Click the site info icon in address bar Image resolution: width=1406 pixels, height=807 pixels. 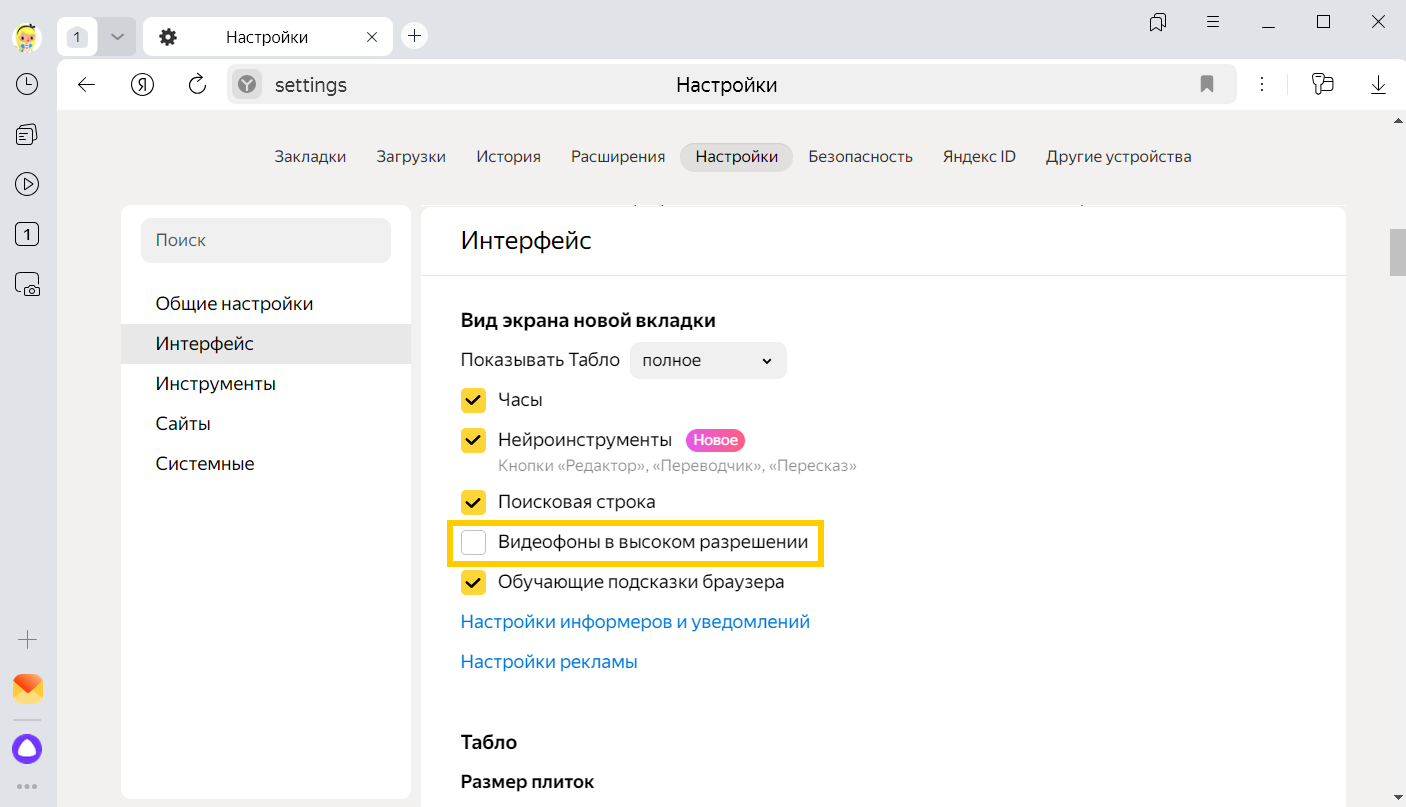click(246, 85)
